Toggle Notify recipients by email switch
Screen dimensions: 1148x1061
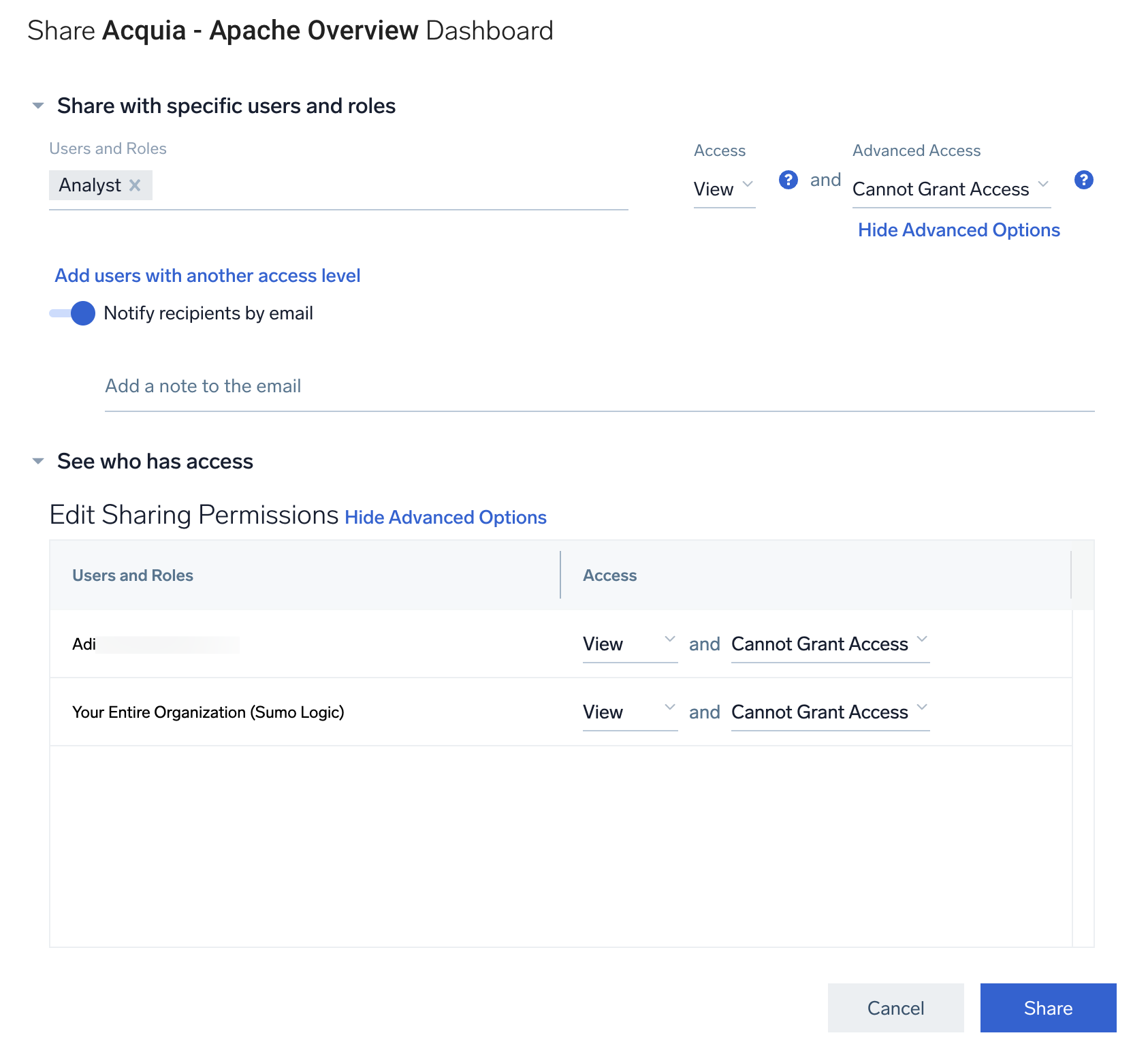(x=74, y=313)
